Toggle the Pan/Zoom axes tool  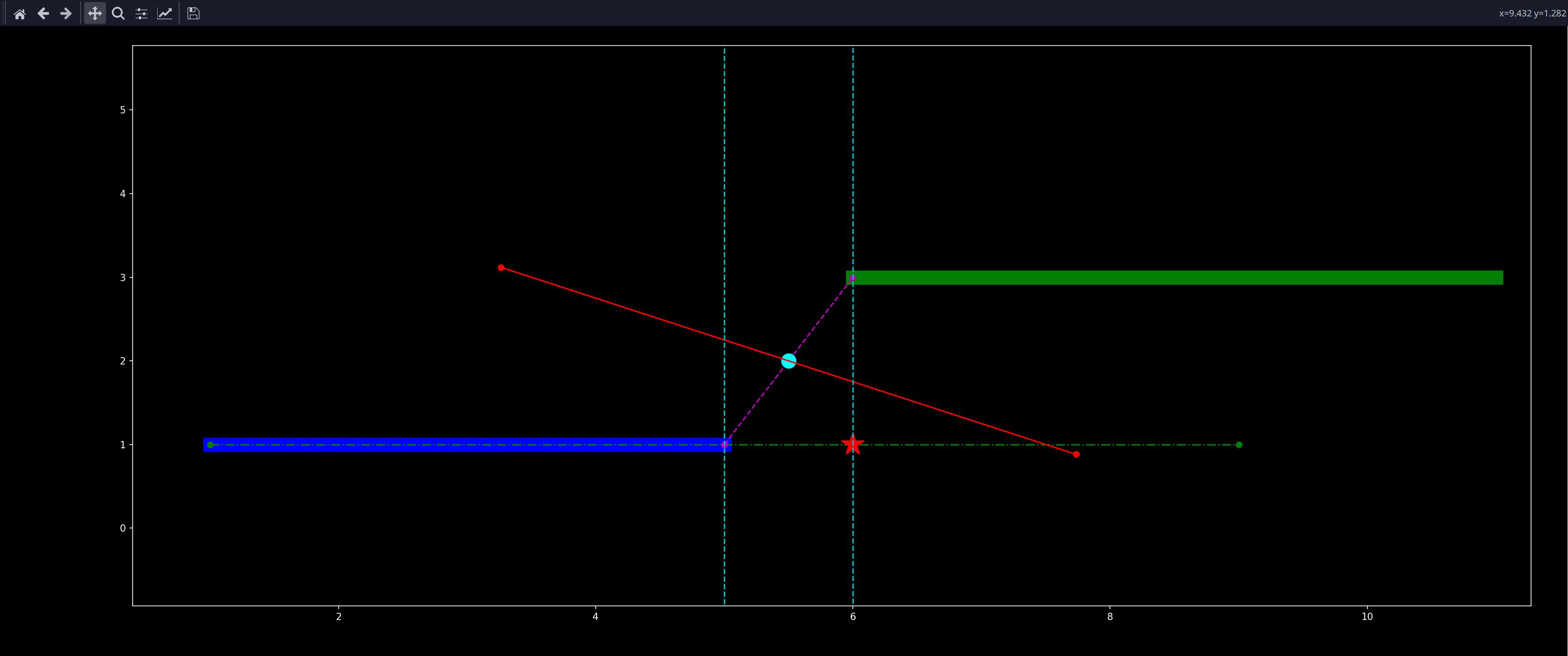(95, 13)
